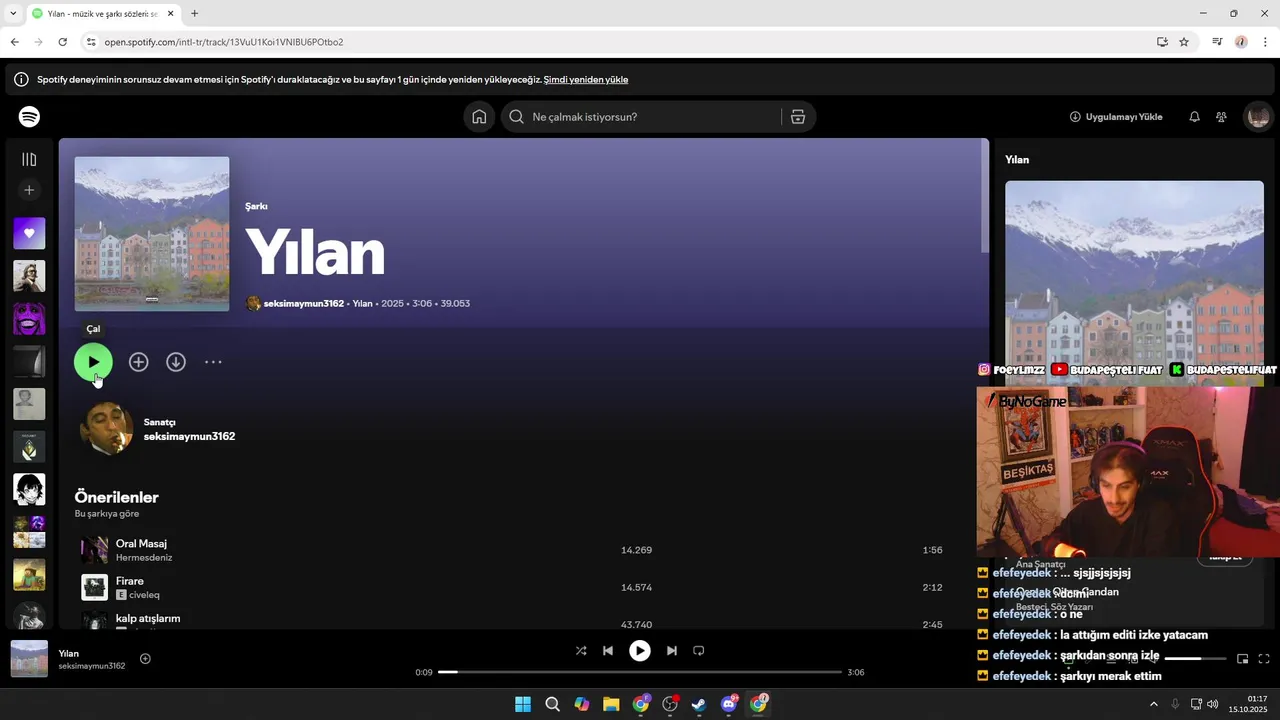The width and height of the screenshot is (1280, 720).
Task: Click the Oral Masaj cover thumbnail
Action: click(x=94, y=550)
